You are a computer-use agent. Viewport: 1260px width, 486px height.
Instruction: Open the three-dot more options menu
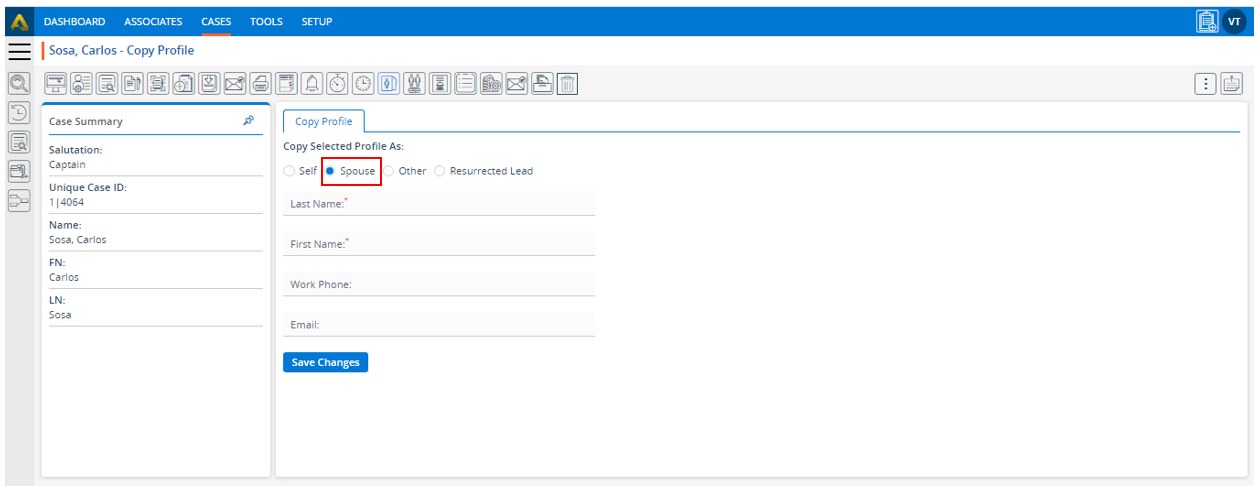coord(1207,85)
